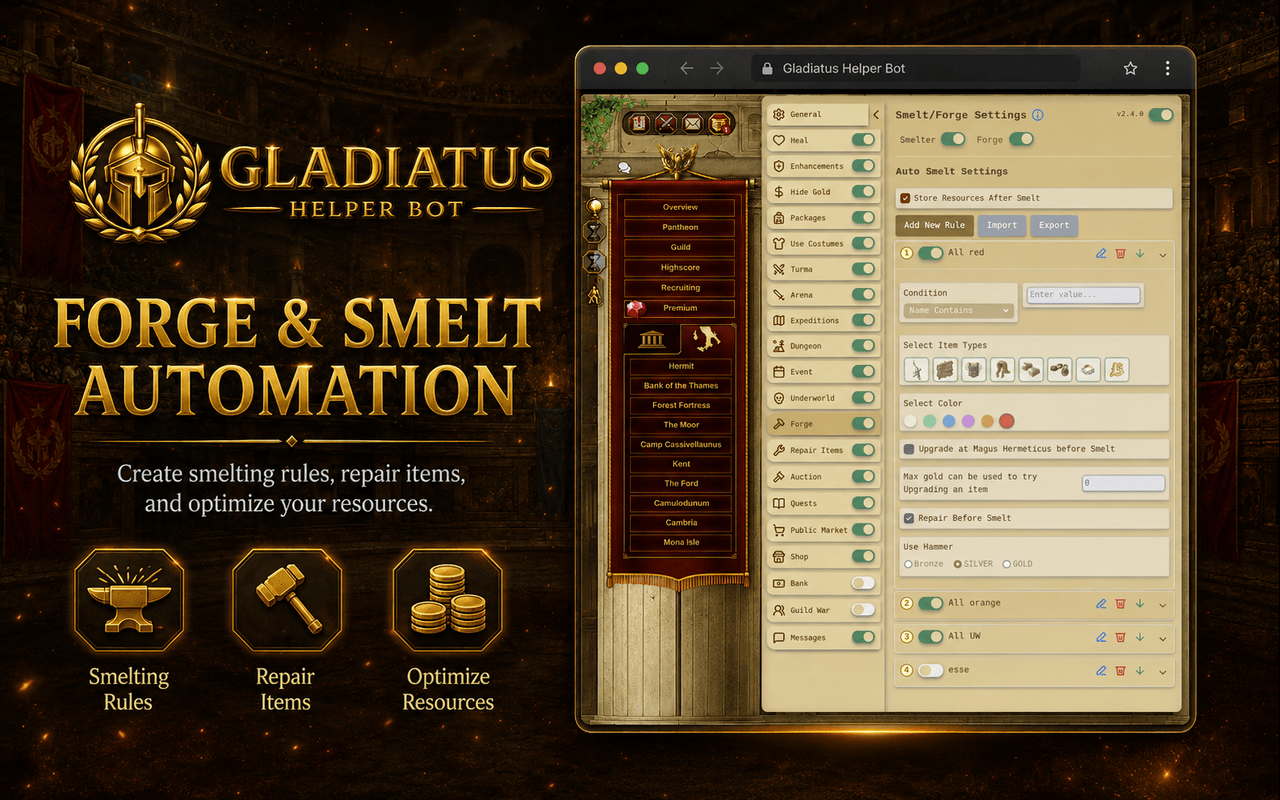The height and width of the screenshot is (800, 1280).
Task: Open the game chat bubbles icon
Action: (625, 168)
